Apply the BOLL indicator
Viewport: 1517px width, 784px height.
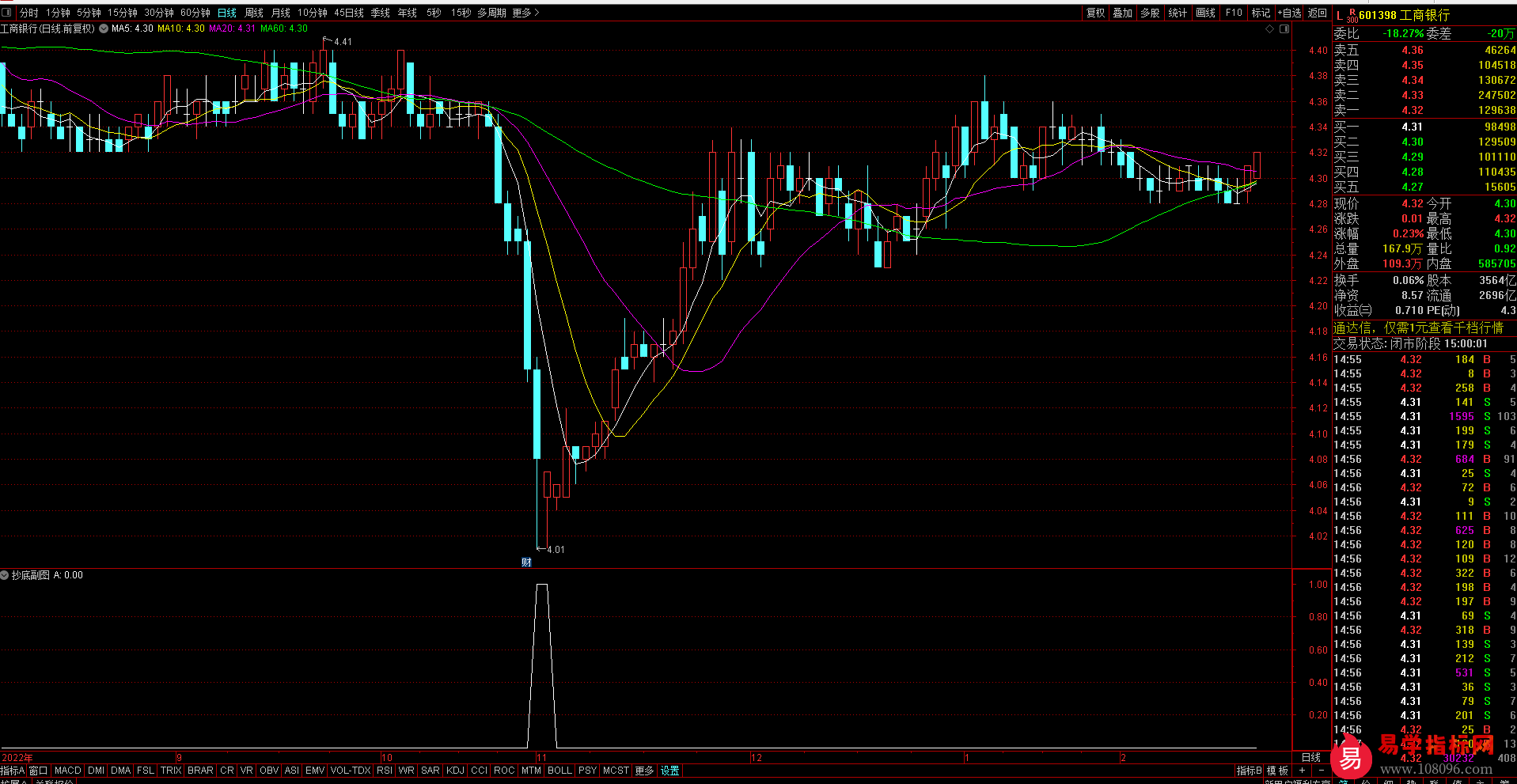point(559,770)
